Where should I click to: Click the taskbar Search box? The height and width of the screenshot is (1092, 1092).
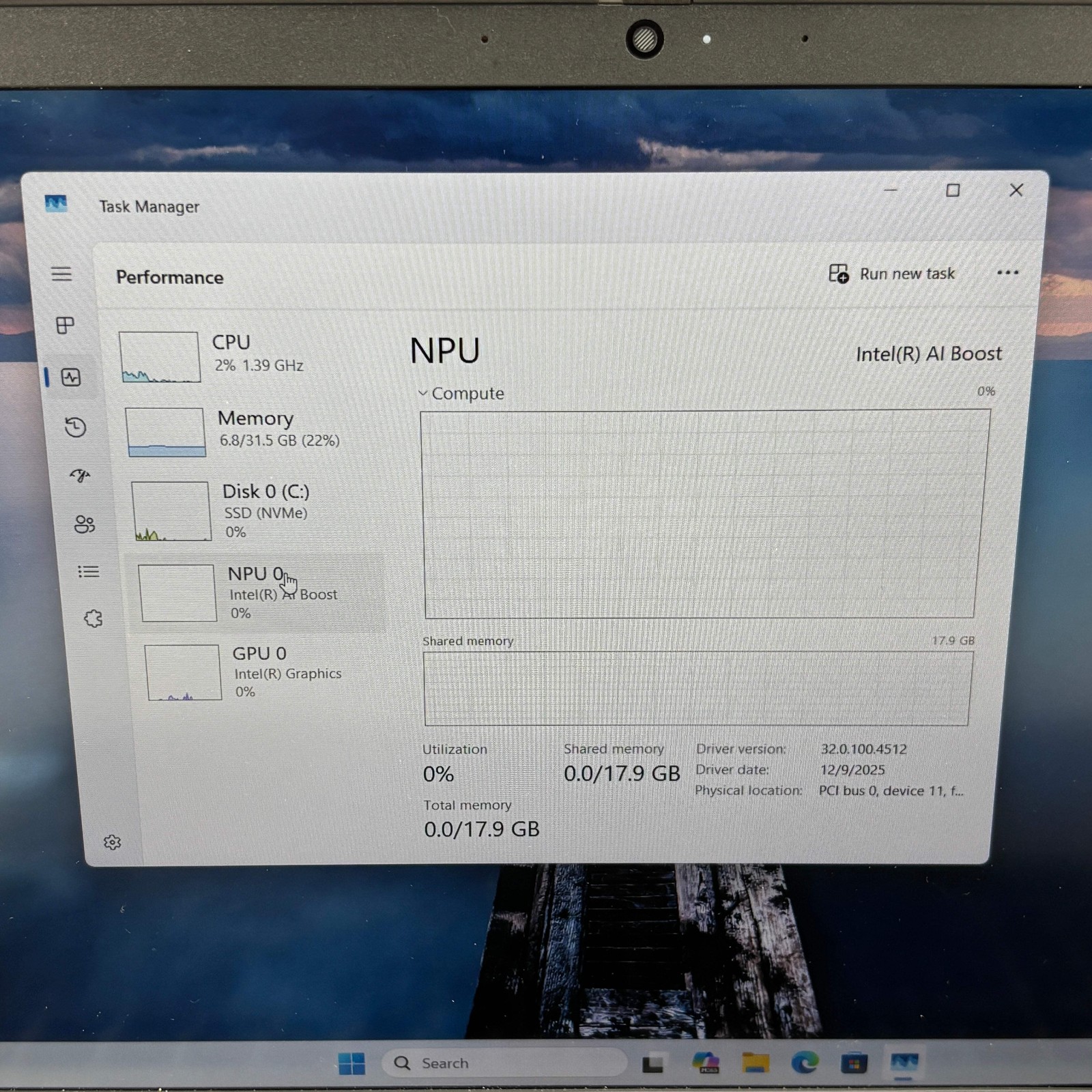click(504, 1063)
